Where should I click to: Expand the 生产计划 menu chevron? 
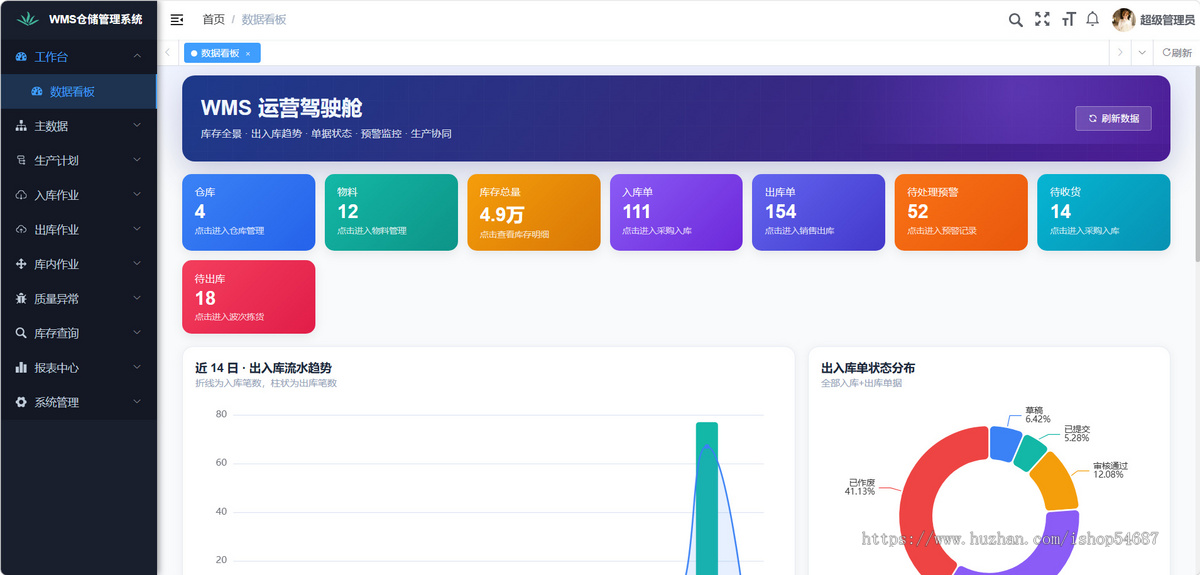(x=137, y=160)
